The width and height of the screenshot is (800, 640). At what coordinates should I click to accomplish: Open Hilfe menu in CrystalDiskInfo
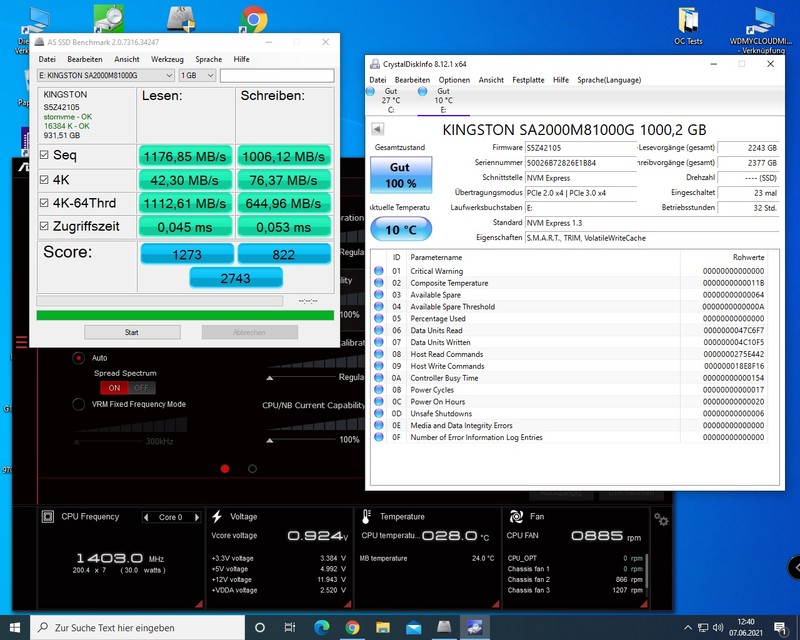(x=561, y=80)
